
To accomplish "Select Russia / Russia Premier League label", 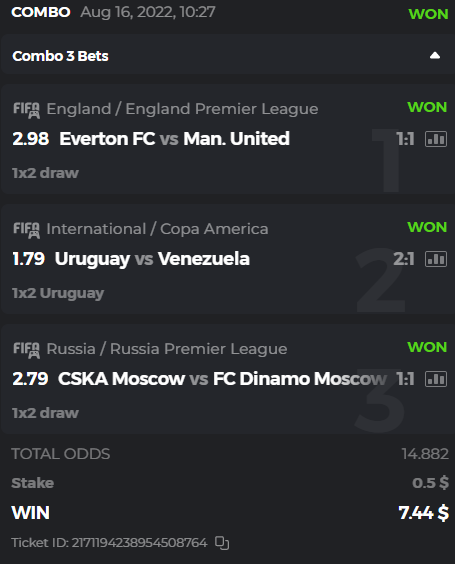I will pos(167,349).
